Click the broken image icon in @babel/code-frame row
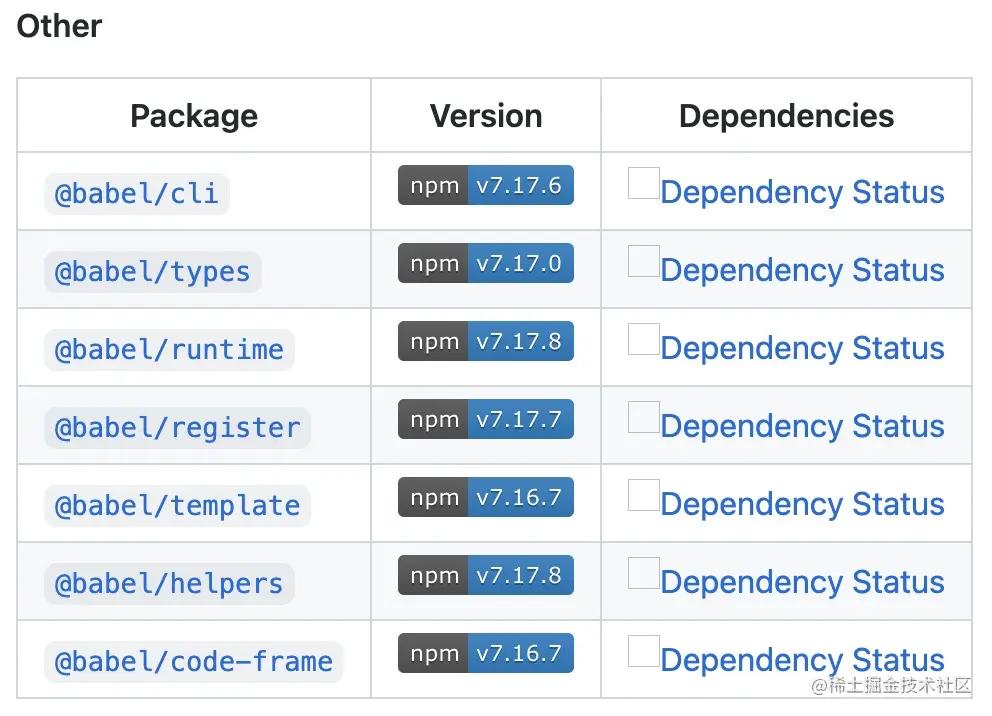 pos(643,652)
